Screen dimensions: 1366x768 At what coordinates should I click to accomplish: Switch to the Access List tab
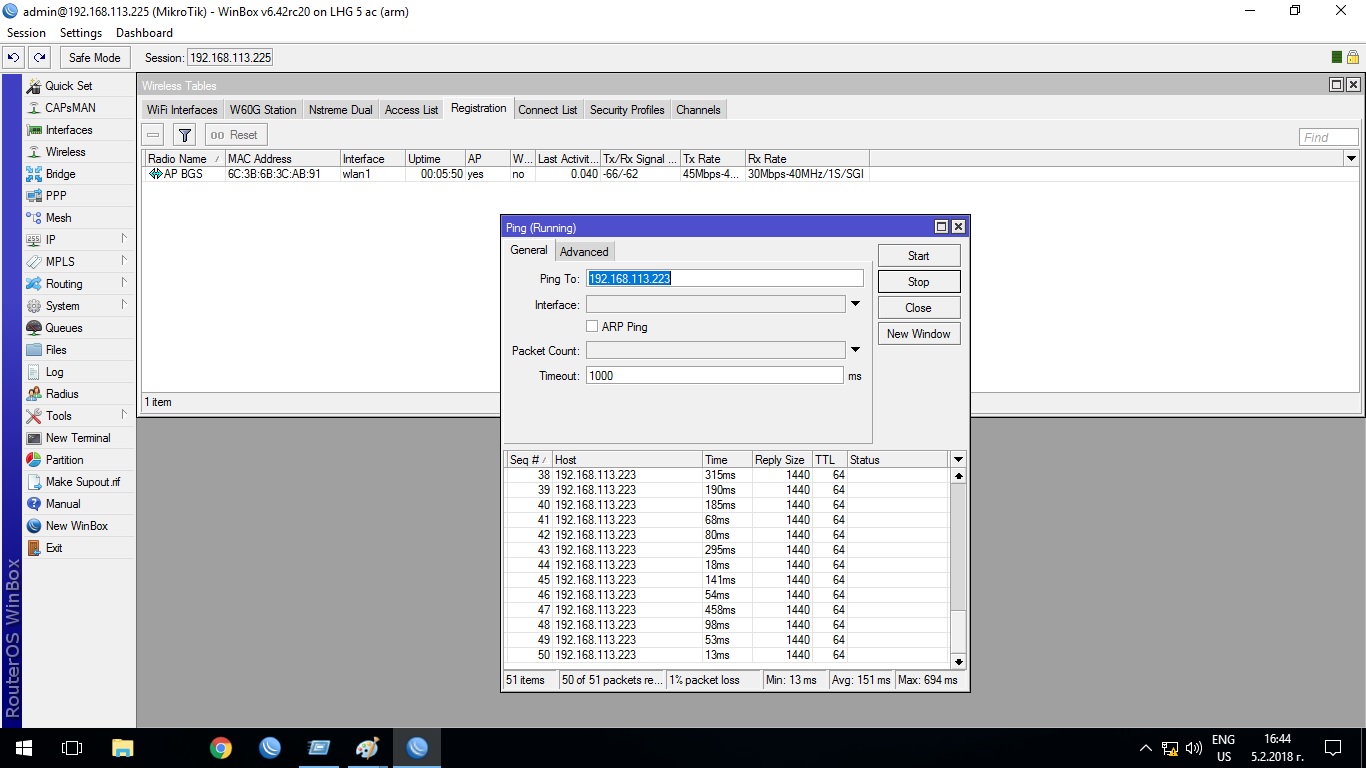(x=411, y=110)
